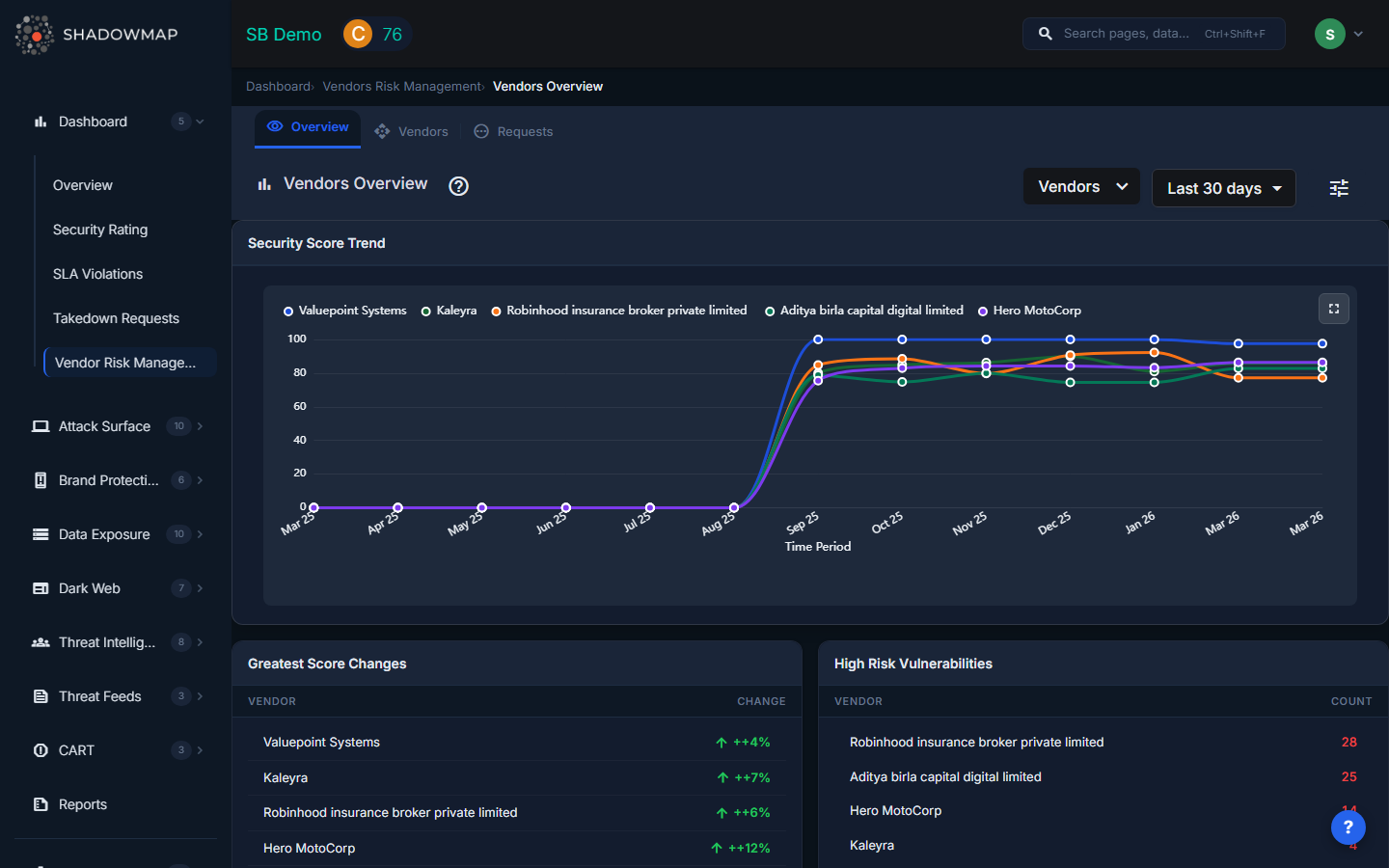Click the blue help bubble button
1389x868 pixels.
tap(1348, 827)
